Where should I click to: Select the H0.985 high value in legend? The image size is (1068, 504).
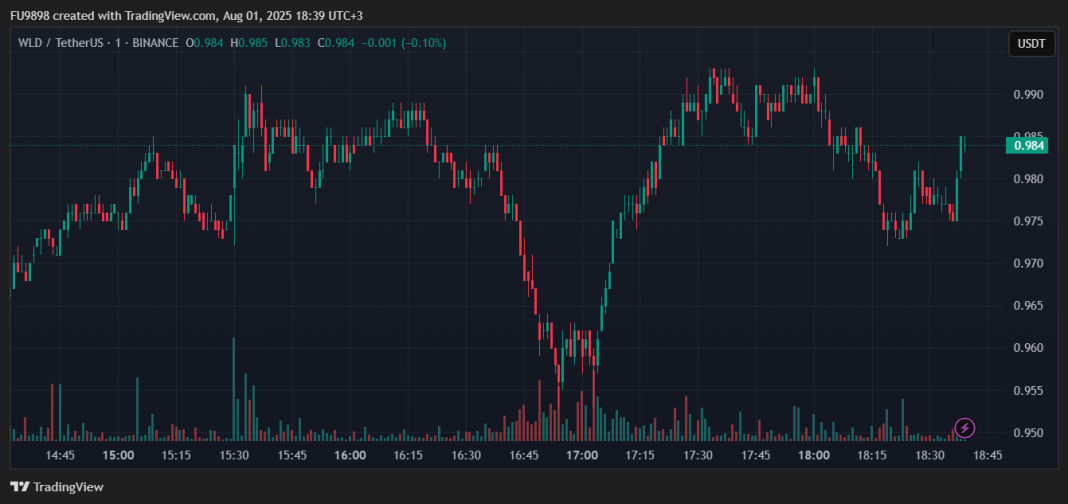click(x=249, y=43)
